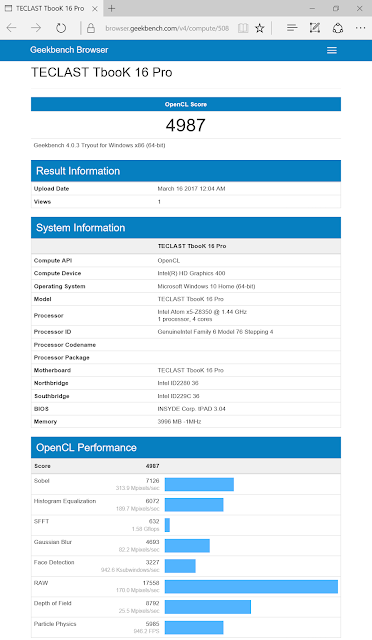Click the OpenCL Performance section header
The height and width of the screenshot is (640, 372).
(x=186, y=448)
